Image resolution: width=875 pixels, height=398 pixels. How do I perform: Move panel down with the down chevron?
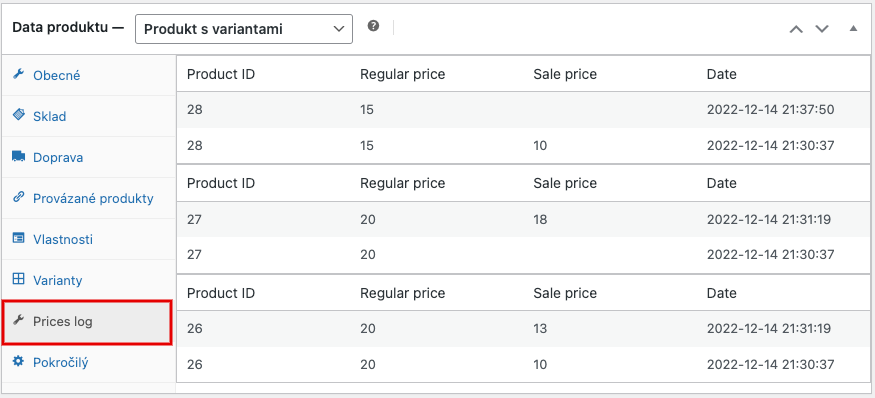tap(821, 29)
